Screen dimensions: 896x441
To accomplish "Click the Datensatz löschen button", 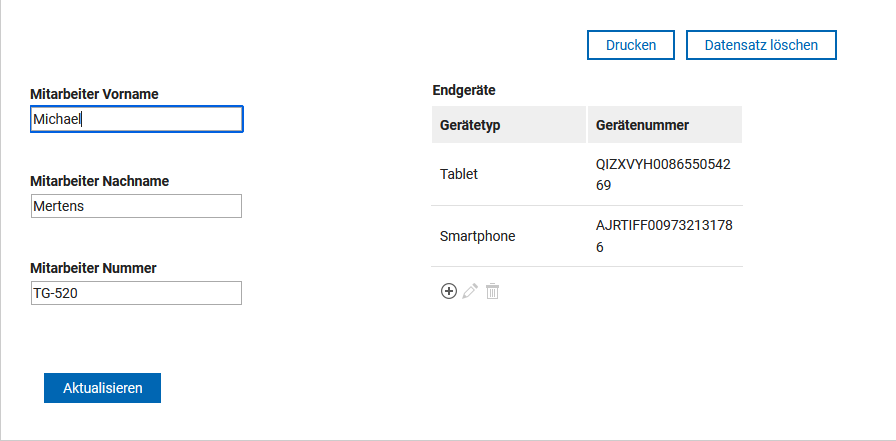I will click(761, 45).
